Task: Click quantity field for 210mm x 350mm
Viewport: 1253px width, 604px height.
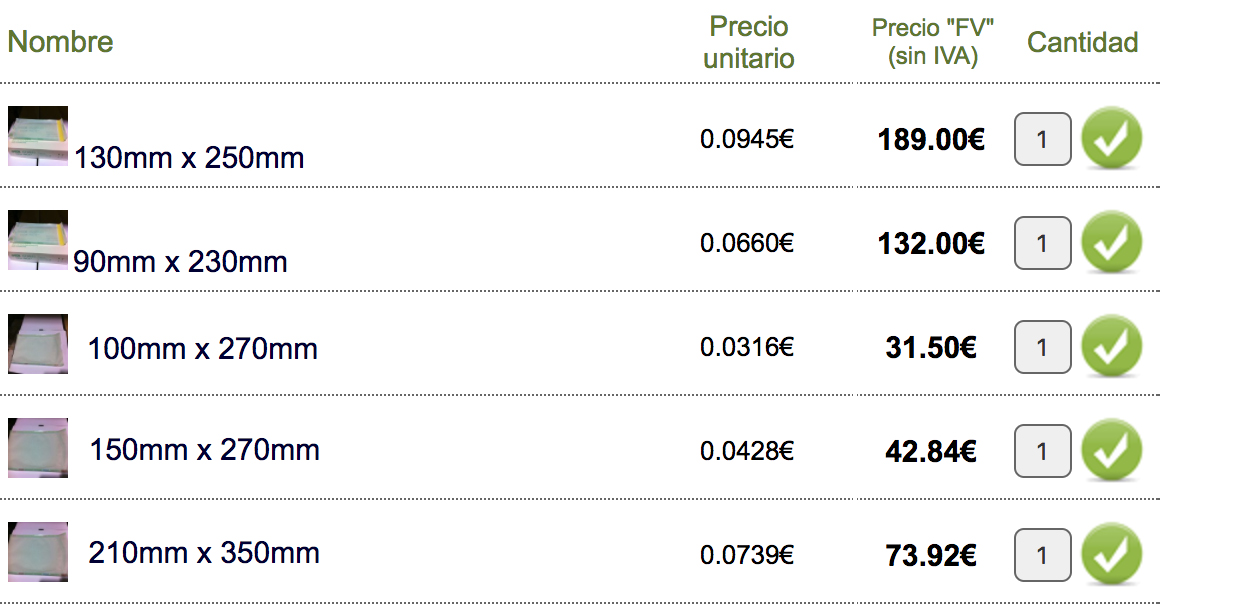Action: [x=1042, y=555]
